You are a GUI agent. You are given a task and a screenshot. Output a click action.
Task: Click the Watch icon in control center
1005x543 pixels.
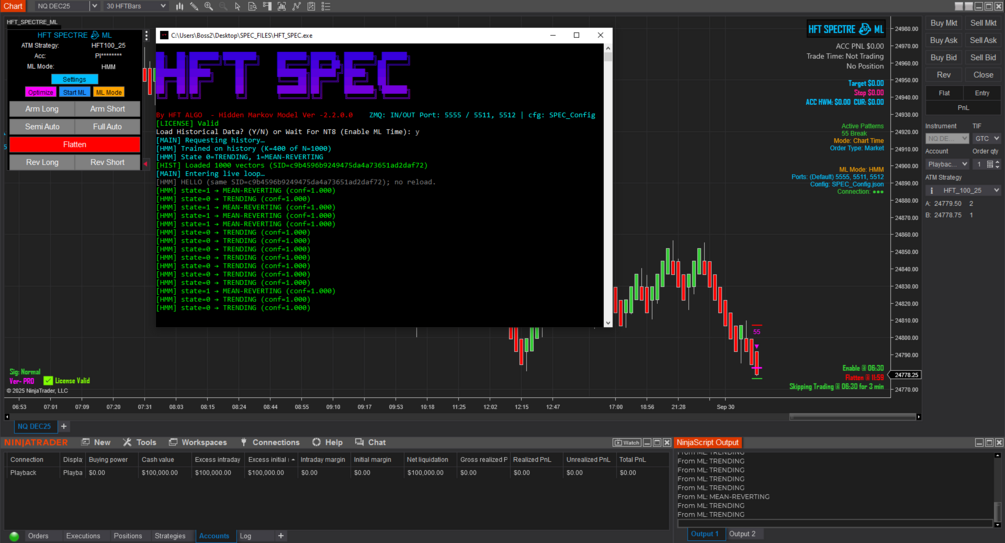[626, 442]
